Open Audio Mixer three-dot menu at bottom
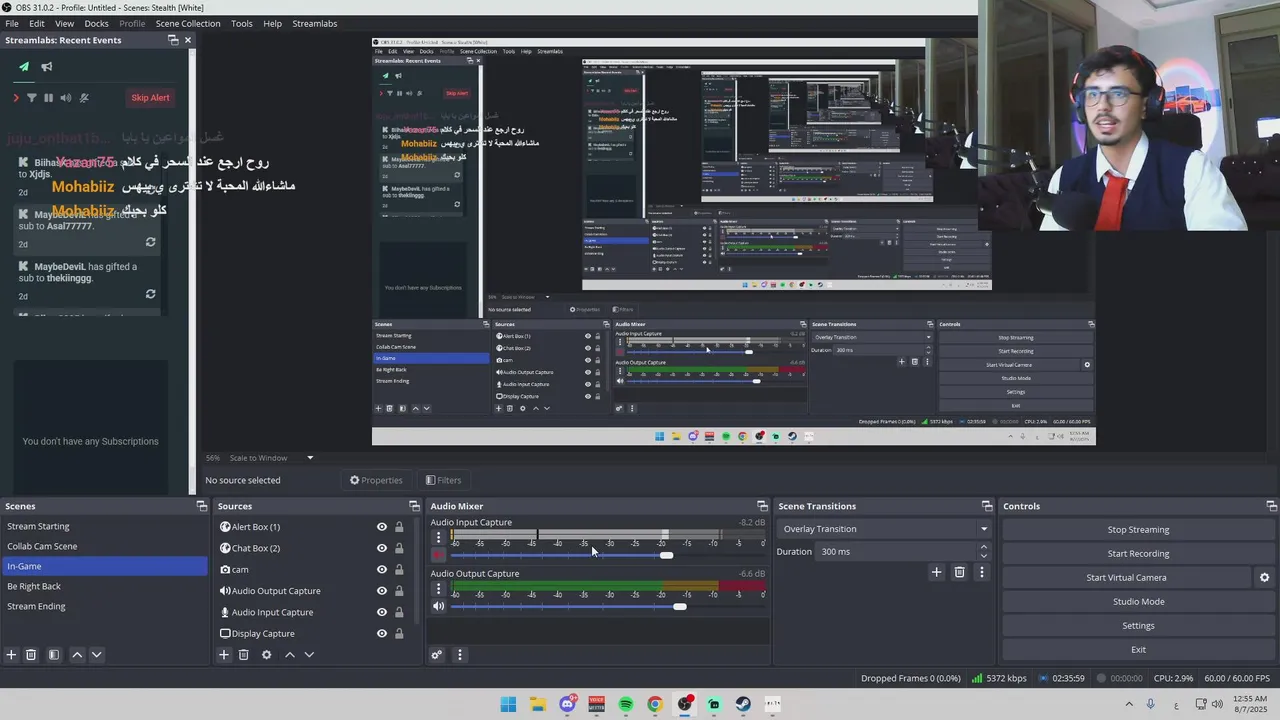This screenshot has width=1280, height=720. [460, 655]
